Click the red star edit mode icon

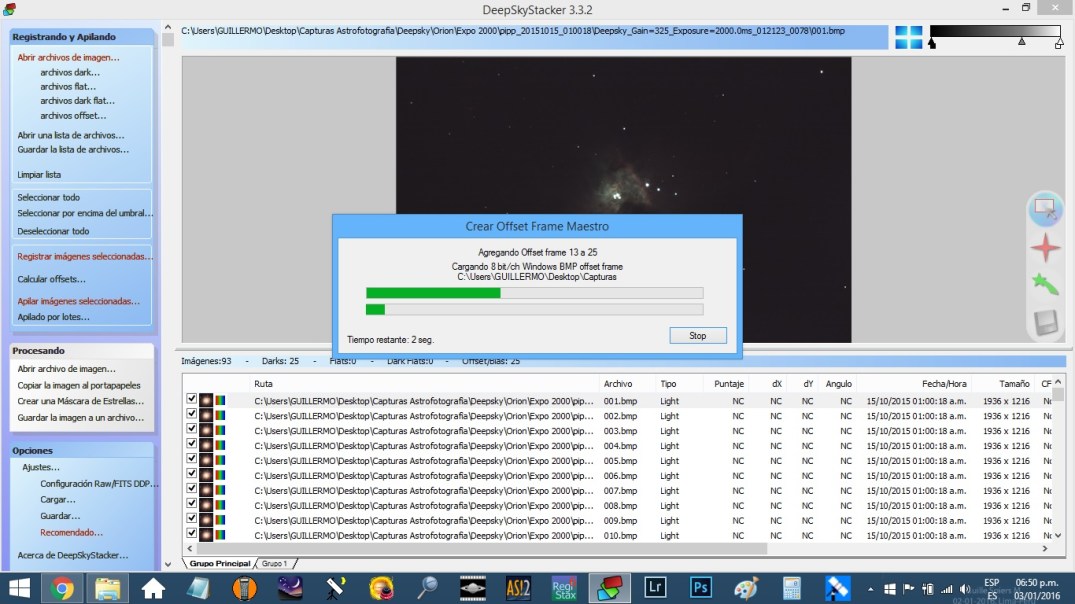(1045, 246)
